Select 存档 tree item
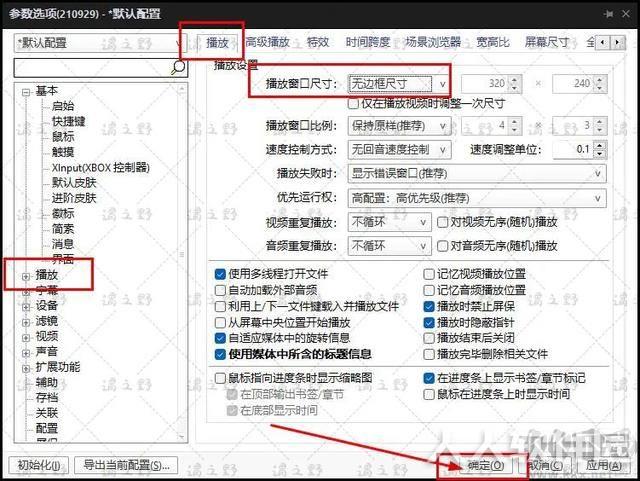The height and width of the screenshot is (481, 640). (47, 398)
